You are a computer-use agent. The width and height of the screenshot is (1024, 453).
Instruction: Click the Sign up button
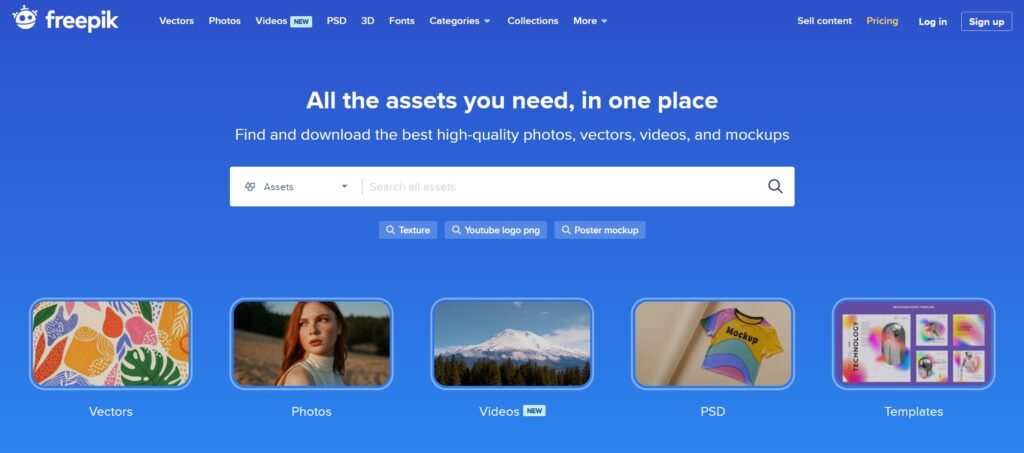click(x=986, y=22)
